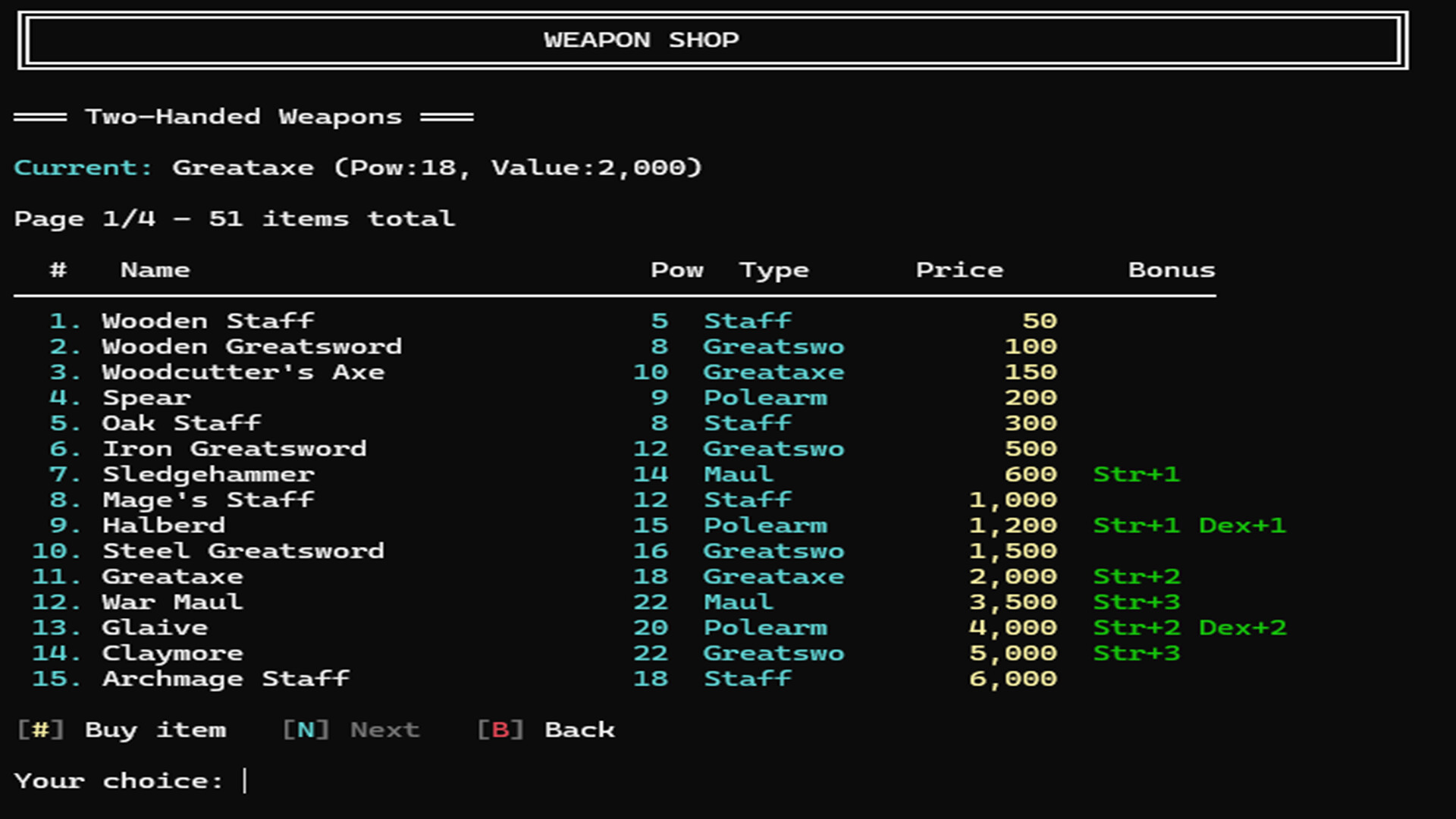
Task: Select the Sledgehammer with Str+1 bonus
Action: pyautogui.click(x=208, y=475)
